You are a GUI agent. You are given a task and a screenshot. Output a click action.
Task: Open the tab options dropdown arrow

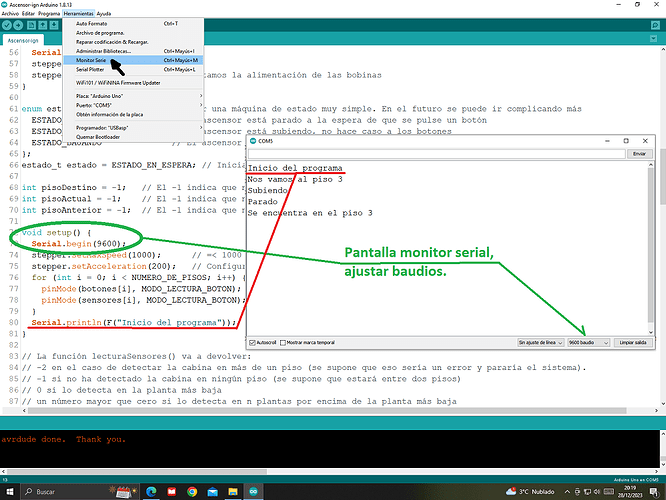coord(654,39)
